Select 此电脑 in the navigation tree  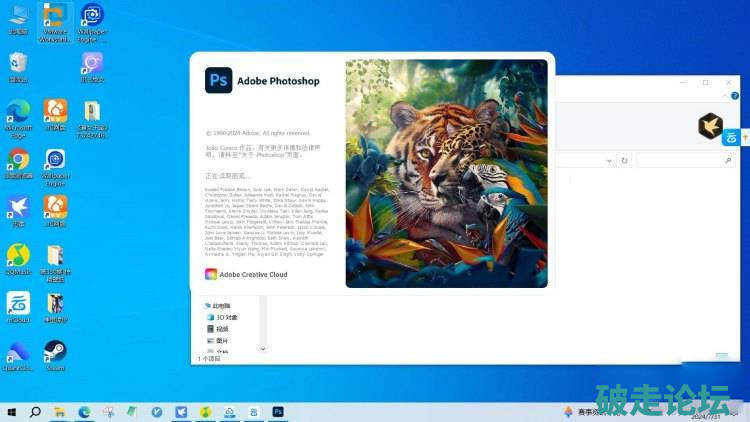[221, 305]
